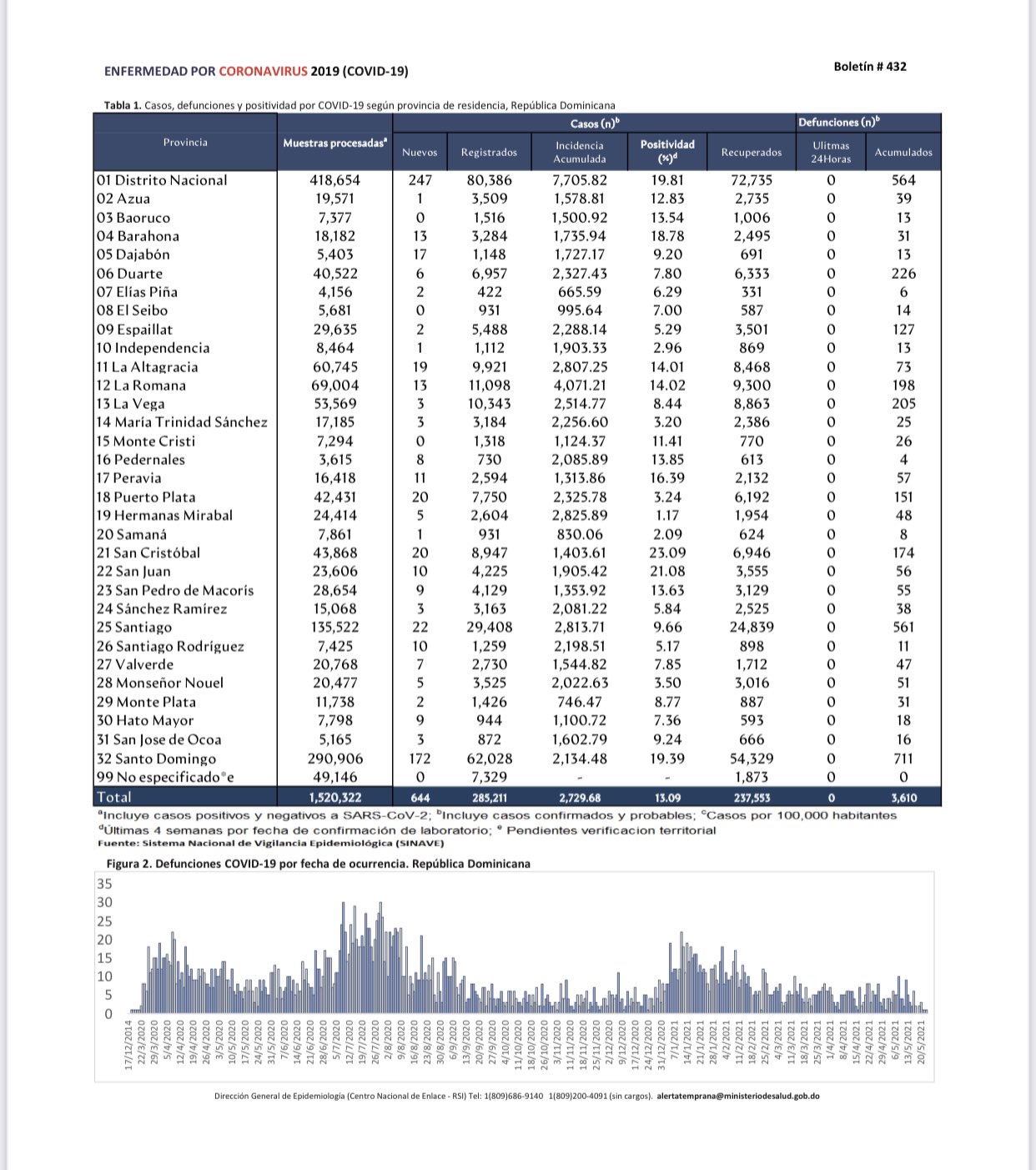Image resolution: width=1036 pixels, height=1170 pixels.
Task: Select the '14 María Trinidad Sánchez' row label
Action: tap(182, 422)
